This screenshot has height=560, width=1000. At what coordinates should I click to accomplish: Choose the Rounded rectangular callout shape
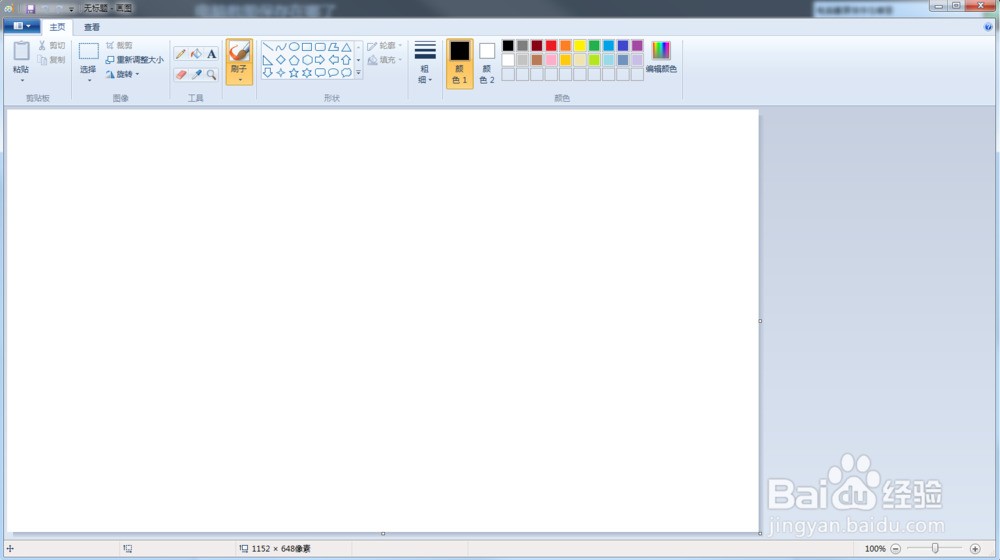click(320, 73)
